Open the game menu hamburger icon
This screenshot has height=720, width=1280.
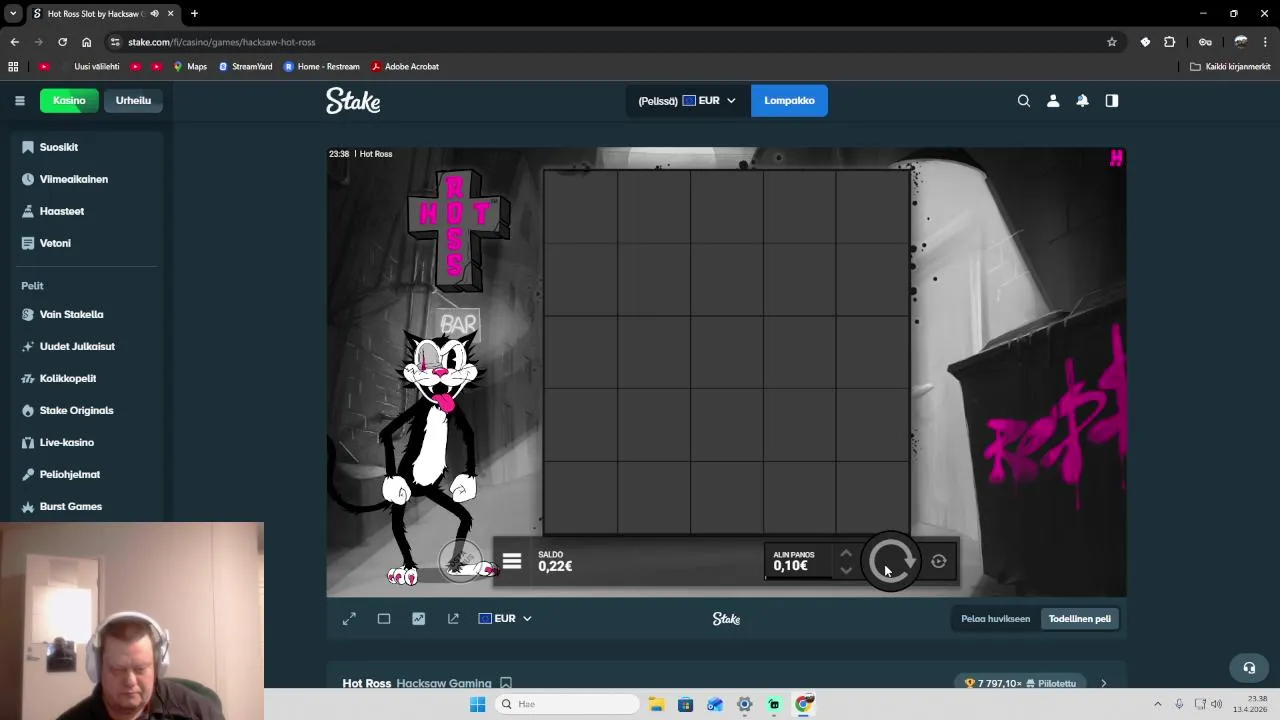(x=512, y=561)
